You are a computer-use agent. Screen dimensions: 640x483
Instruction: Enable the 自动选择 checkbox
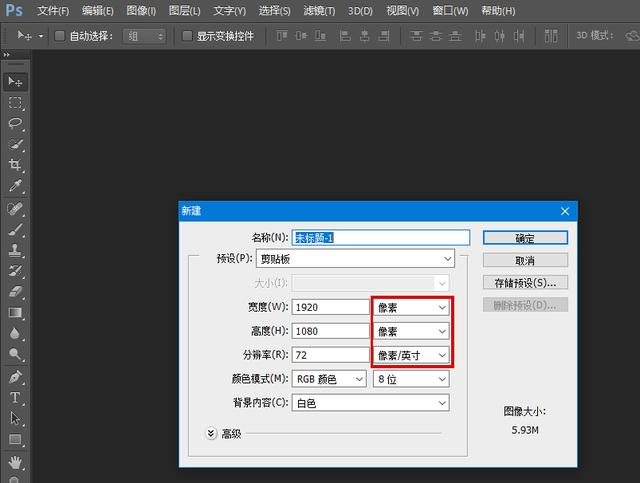tap(60, 36)
